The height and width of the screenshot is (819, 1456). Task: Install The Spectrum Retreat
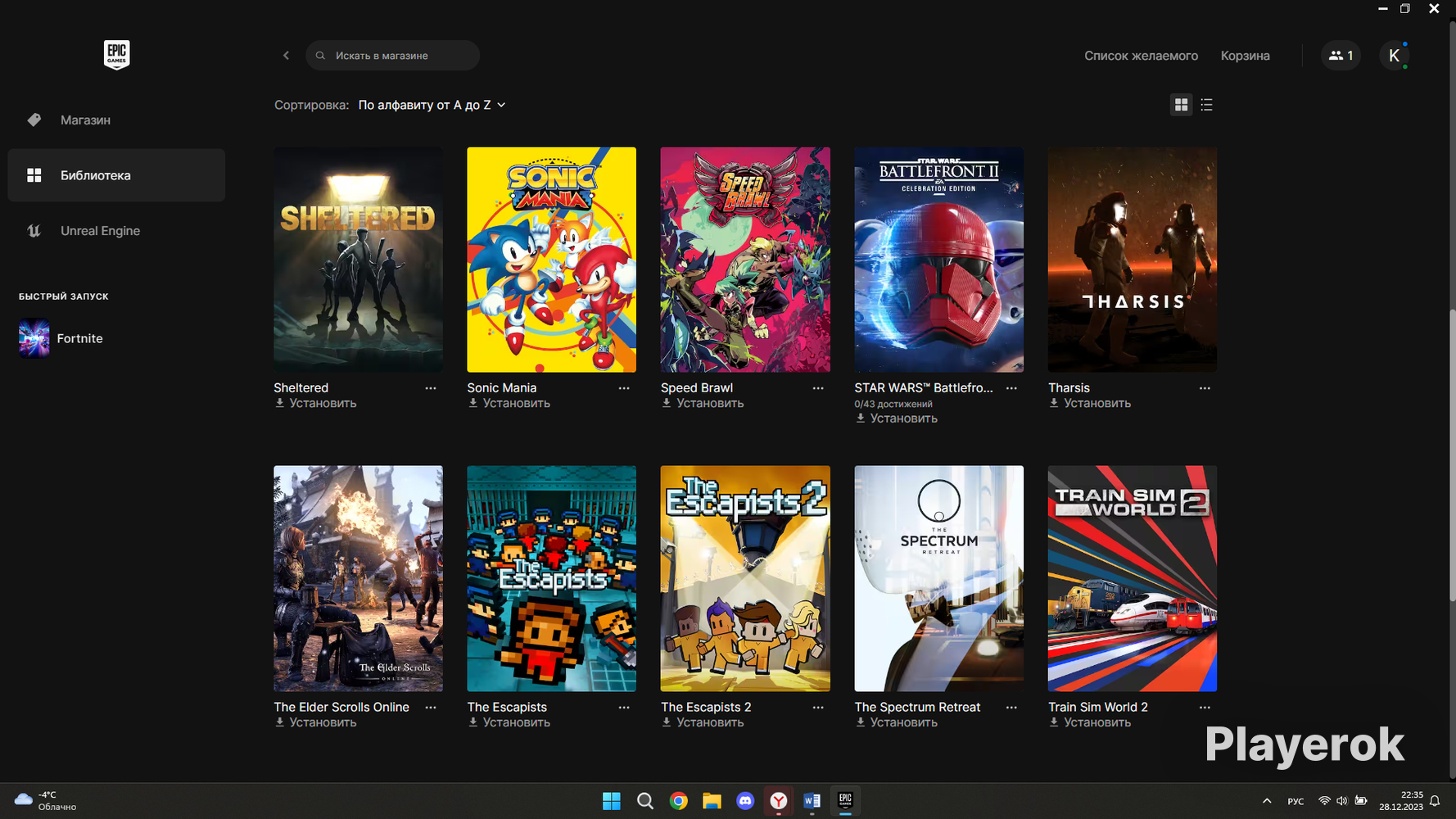click(896, 722)
